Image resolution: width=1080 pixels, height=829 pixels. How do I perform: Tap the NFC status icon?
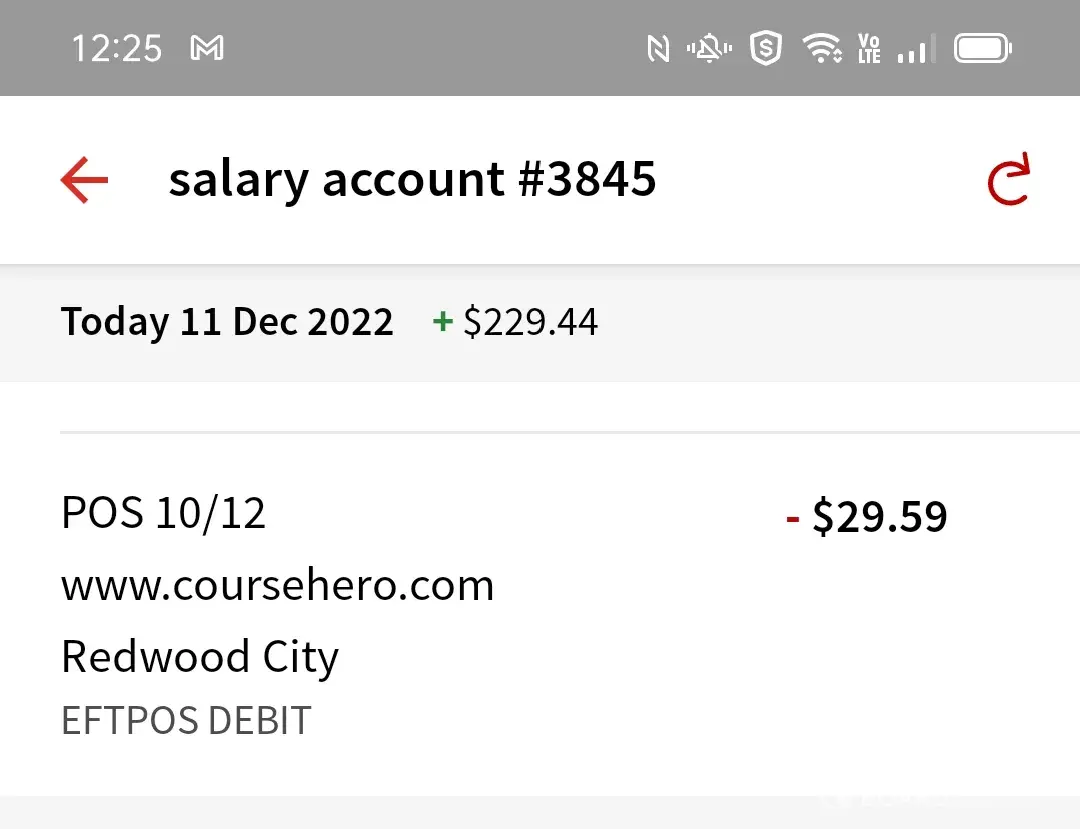(x=658, y=48)
